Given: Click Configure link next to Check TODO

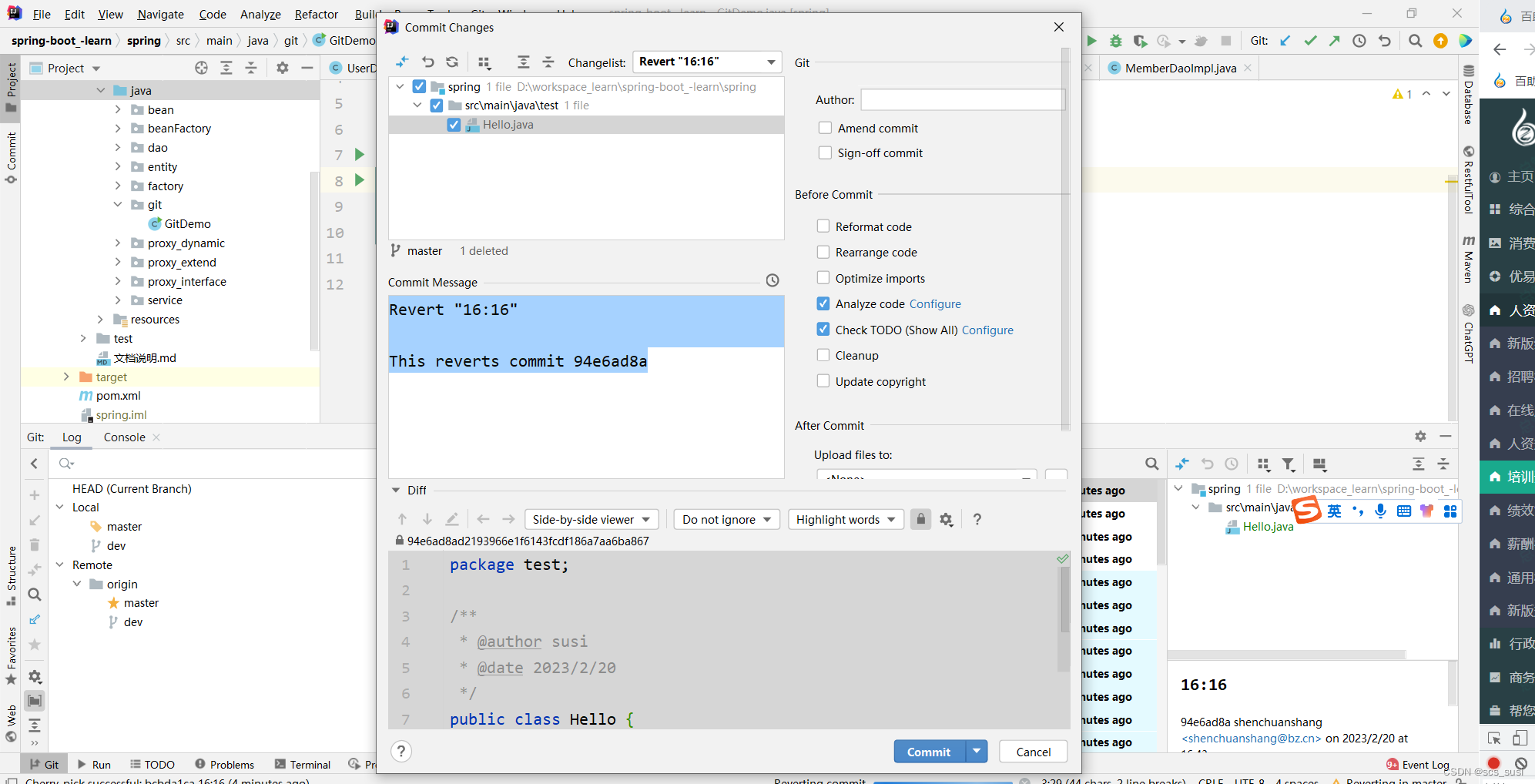Looking at the screenshot, I should [x=987, y=330].
